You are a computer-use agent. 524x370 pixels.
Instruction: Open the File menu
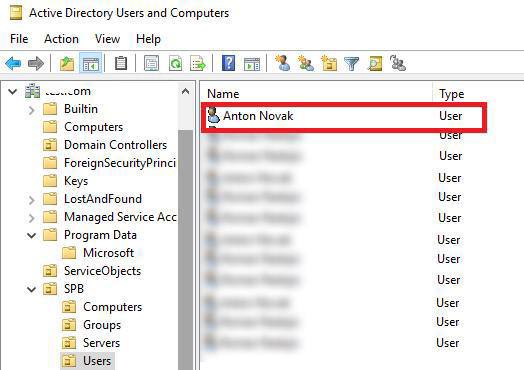pos(19,39)
